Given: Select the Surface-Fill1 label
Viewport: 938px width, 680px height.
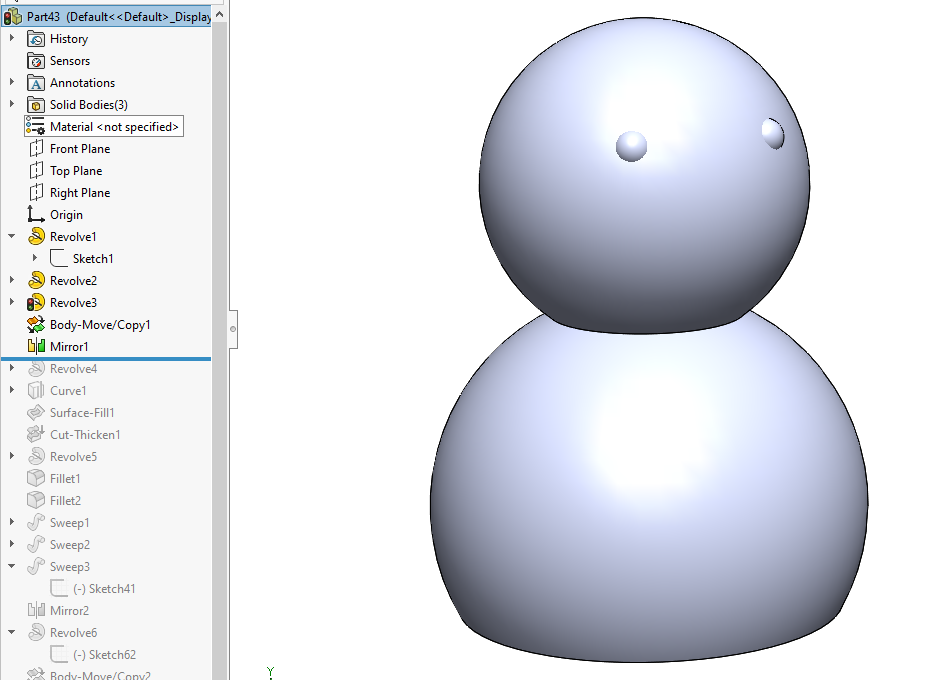Looking at the screenshot, I should [82, 413].
